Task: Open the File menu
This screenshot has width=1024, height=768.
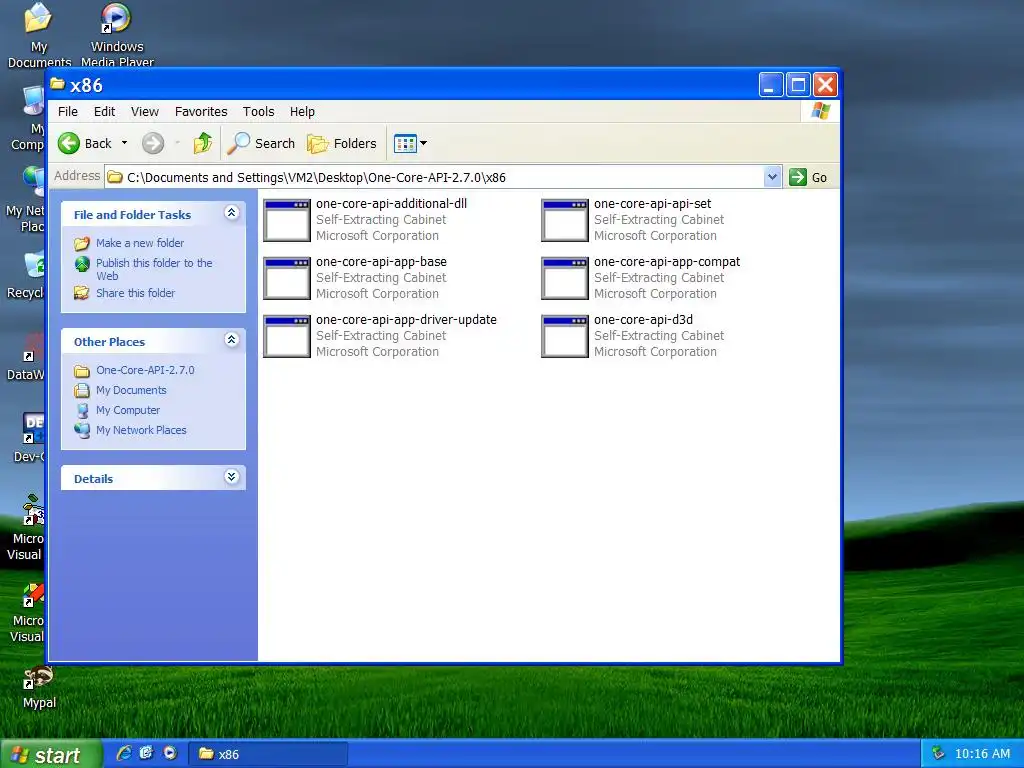Action: [68, 112]
